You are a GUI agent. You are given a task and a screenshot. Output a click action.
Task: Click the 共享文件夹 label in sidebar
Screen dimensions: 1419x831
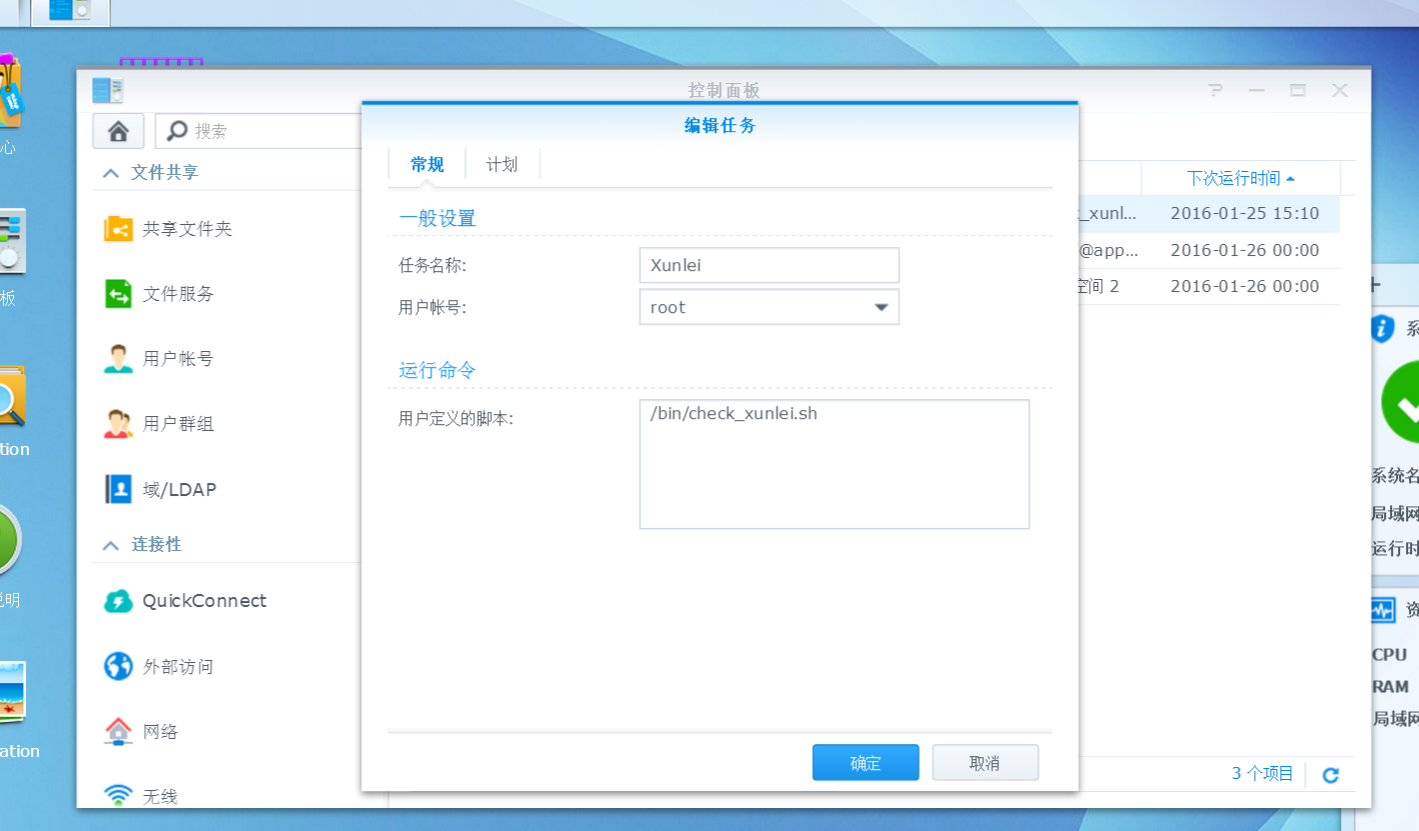pyautogui.click(x=187, y=229)
